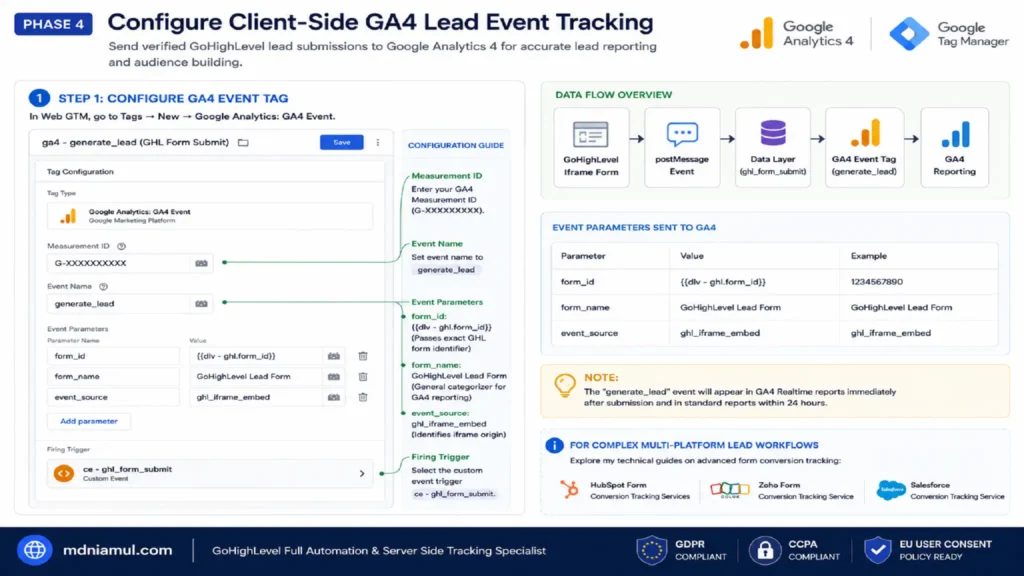This screenshot has width=1024, height=576.
Task: Click the Parameter column header
Action: click(x=583, y=256)
